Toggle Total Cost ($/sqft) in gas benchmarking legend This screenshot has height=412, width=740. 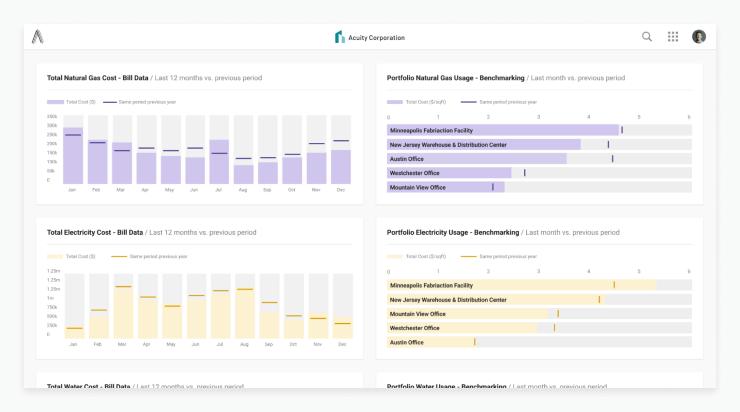tap(416, 102)
